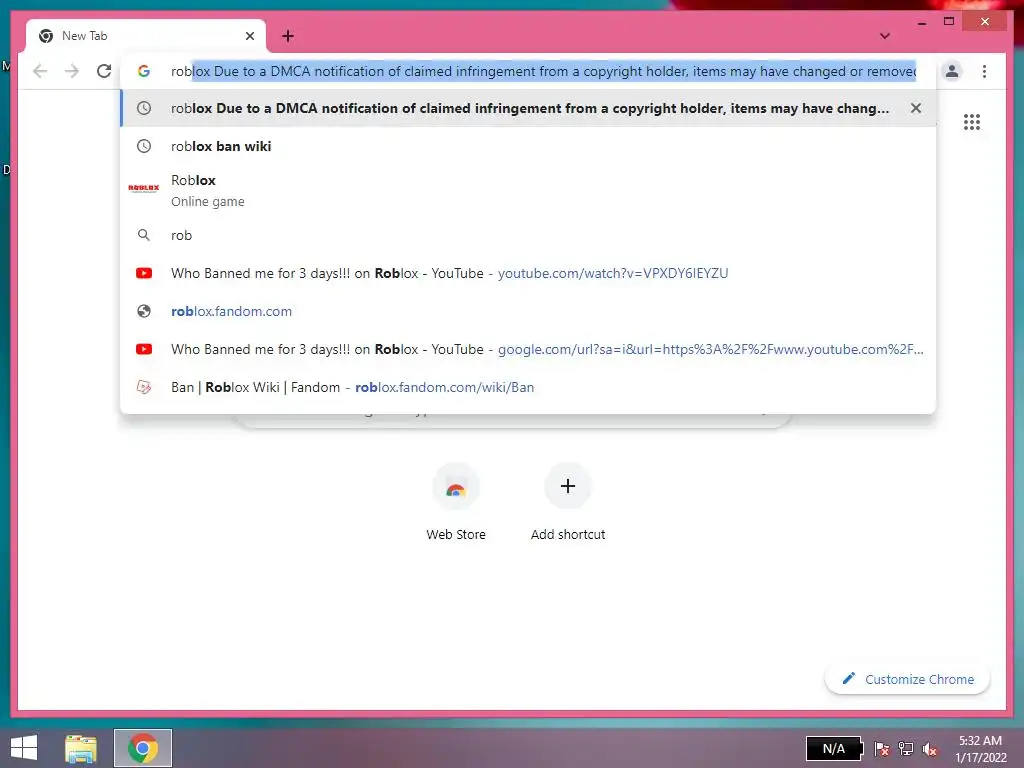Open the Windows Start menu
1024x768 pixels.
tap(24, 748)
